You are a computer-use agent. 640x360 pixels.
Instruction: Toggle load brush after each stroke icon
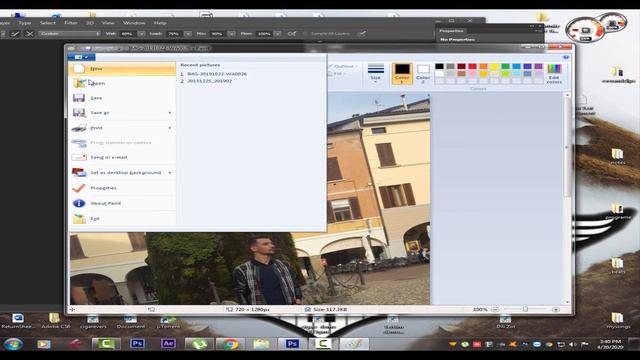[x=15, y=34]
